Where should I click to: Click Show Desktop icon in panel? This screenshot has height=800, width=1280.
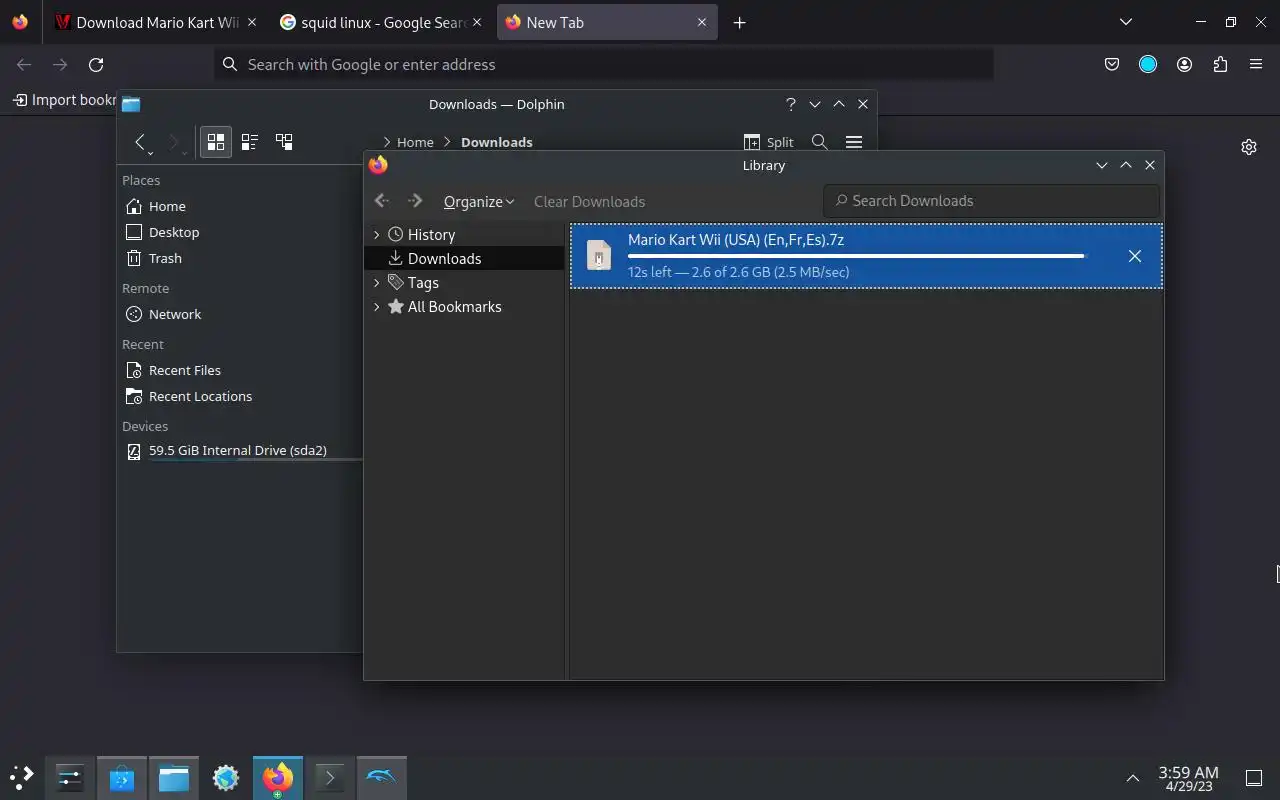(1254, 777)
